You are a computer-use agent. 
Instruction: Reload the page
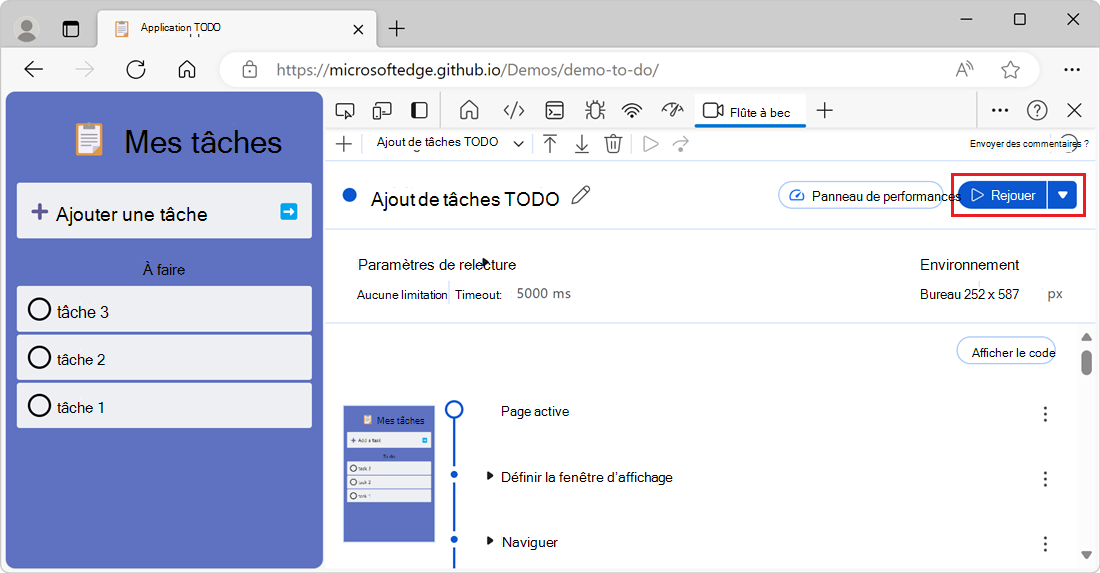[136, 69]
